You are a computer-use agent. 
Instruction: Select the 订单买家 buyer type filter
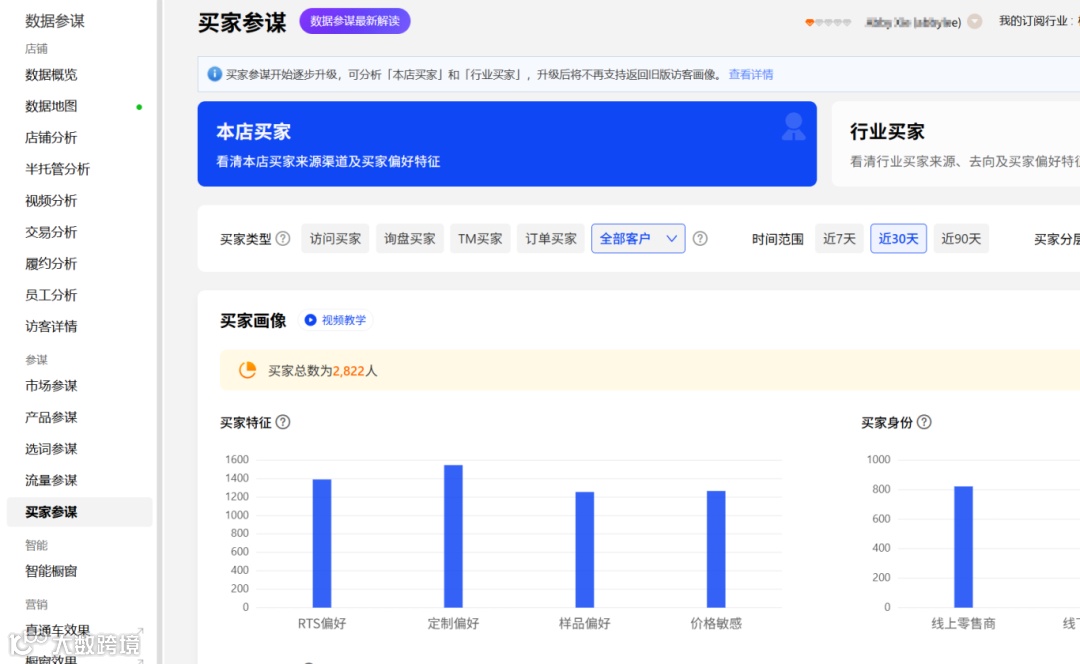pos(550,238)
